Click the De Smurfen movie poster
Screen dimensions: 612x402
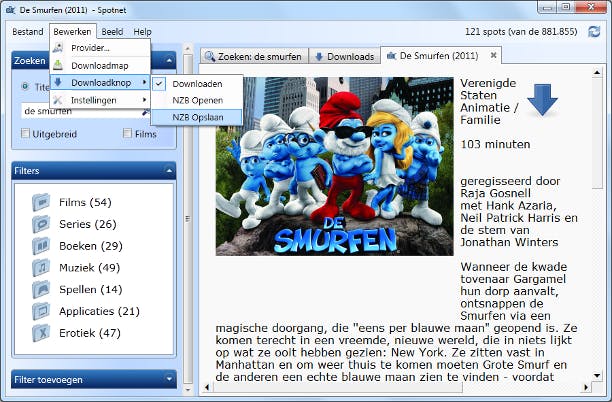point(334,166)
